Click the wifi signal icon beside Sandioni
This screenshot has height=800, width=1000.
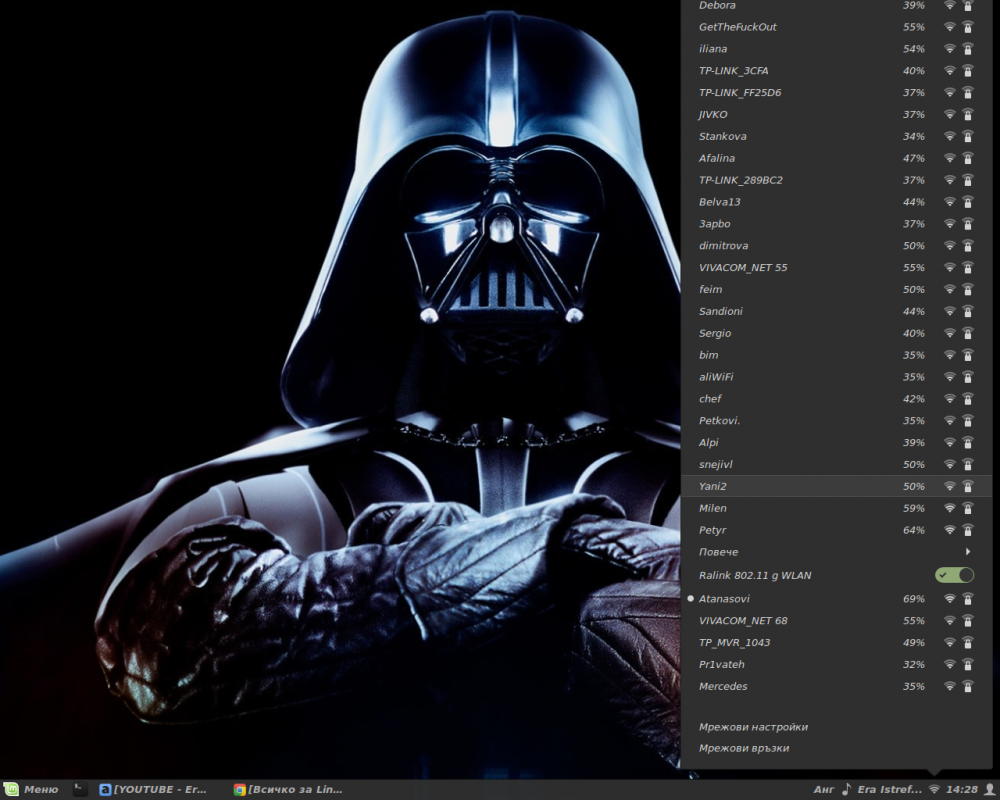950,311
